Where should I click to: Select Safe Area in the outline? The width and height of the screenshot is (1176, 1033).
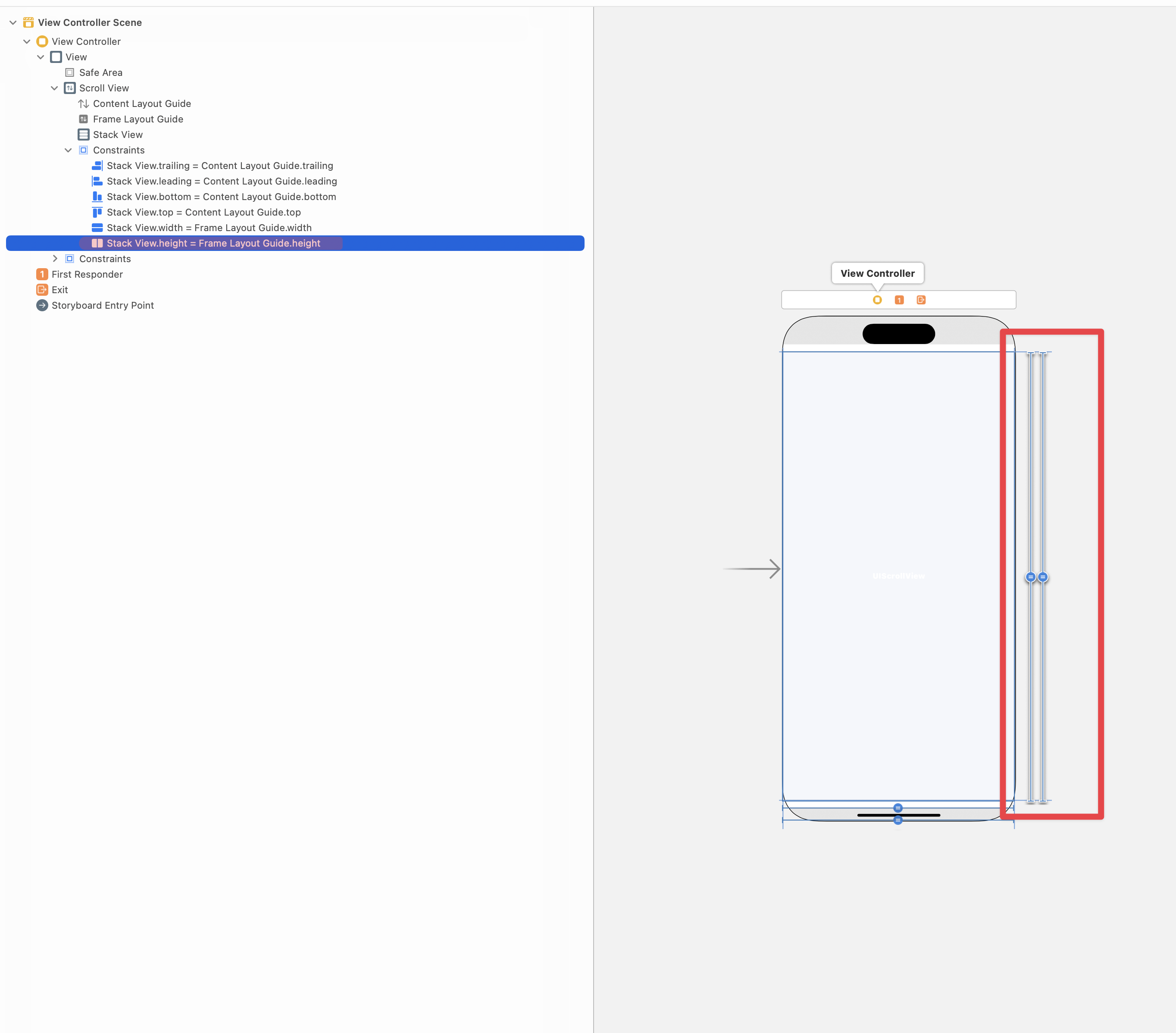[x=100, y=72]
